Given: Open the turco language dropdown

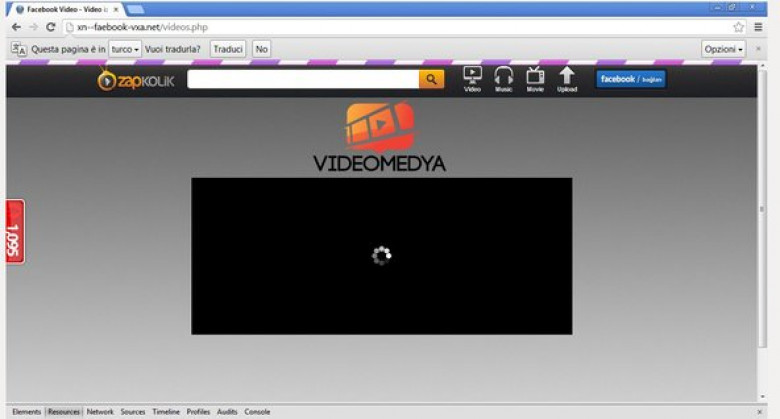Looking at the screenshot, I should click(125, 49).
